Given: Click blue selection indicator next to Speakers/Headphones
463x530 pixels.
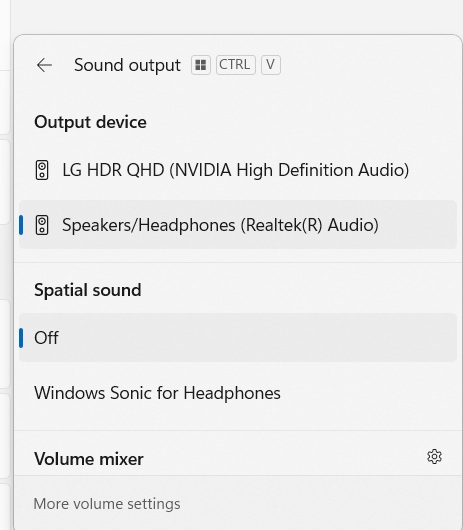Looking at the screenshot, I should tap(21, 225).
